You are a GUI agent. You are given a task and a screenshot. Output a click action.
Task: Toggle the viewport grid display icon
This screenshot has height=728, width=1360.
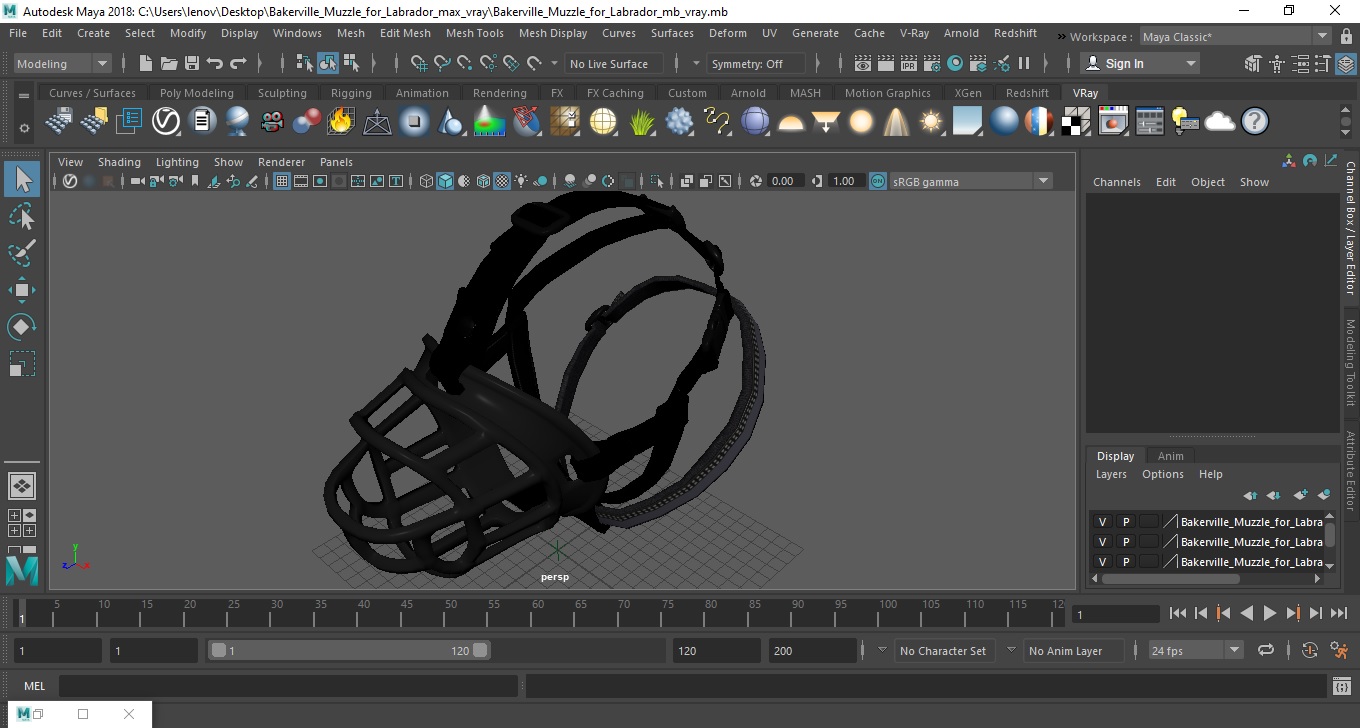(282, 181)
